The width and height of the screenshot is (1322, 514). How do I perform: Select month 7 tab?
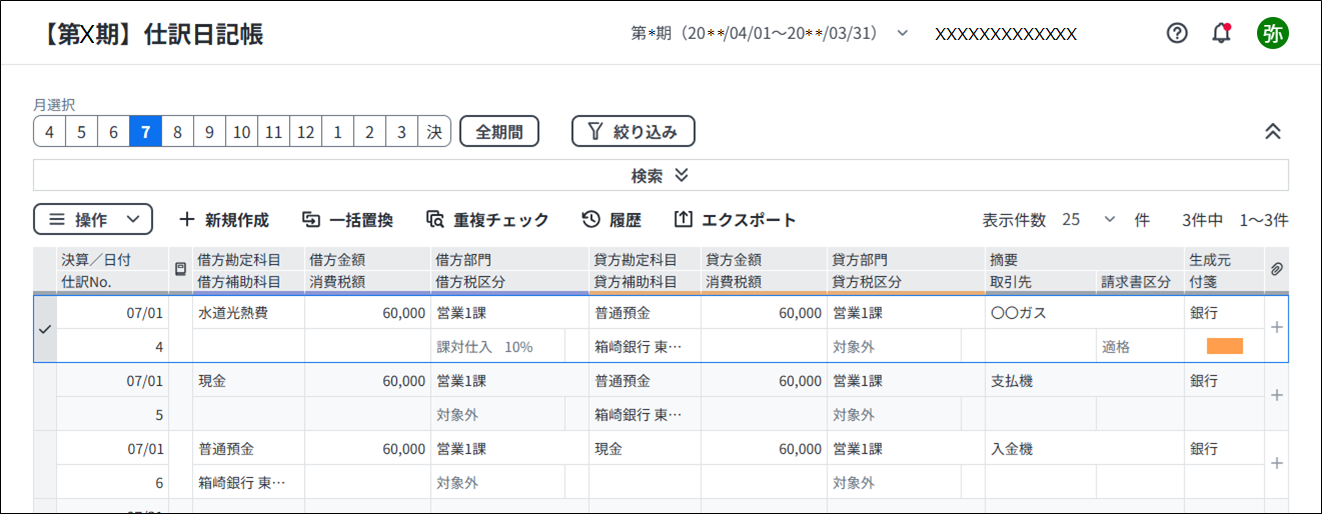pos(145,131)
